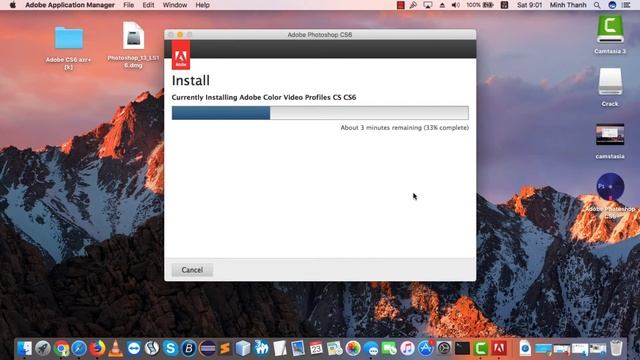Open the Minh Thanh user menu
Viewport: 640px width, 360px height.
tap(568, 5)
